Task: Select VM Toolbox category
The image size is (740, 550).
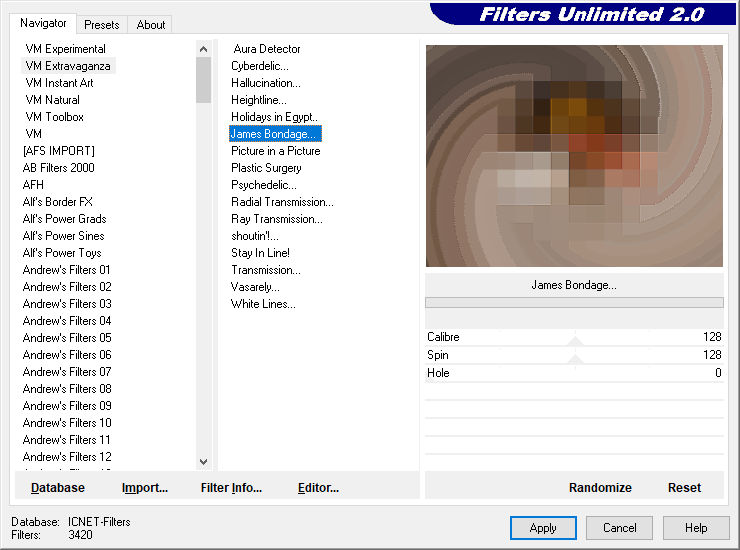Action: (55, 117)
